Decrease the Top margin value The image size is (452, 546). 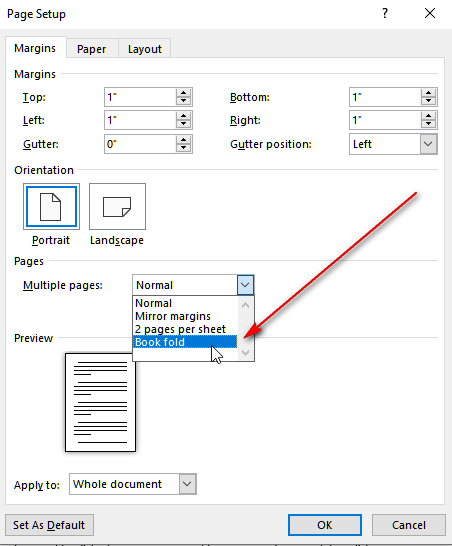click(x=184, y=101)
